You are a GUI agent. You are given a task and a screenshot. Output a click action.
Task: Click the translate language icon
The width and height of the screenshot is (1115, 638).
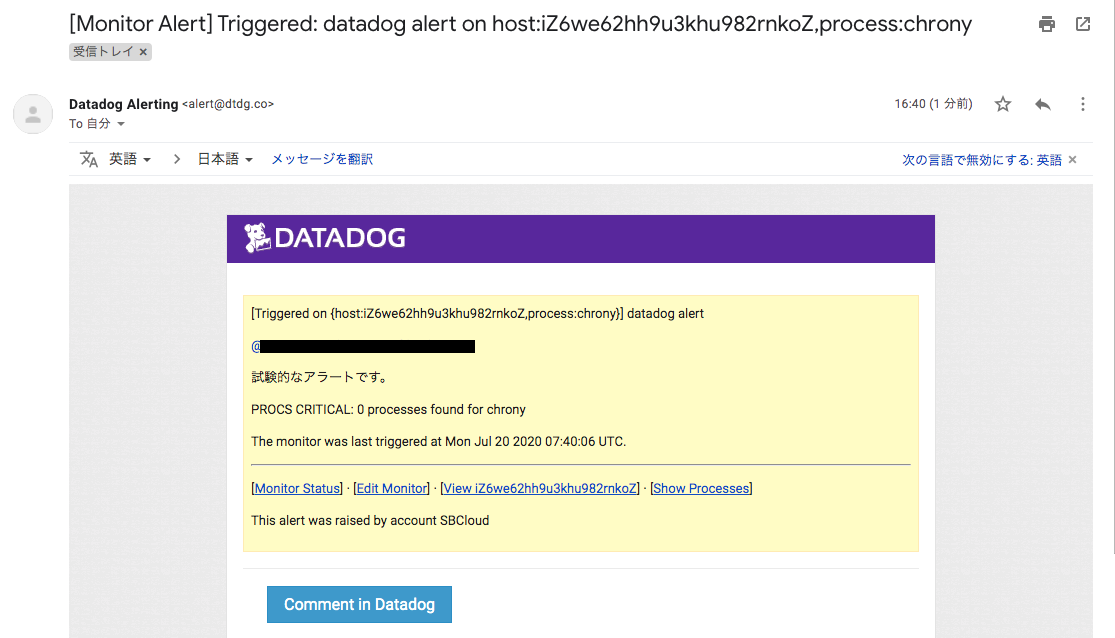pos(88,159)
